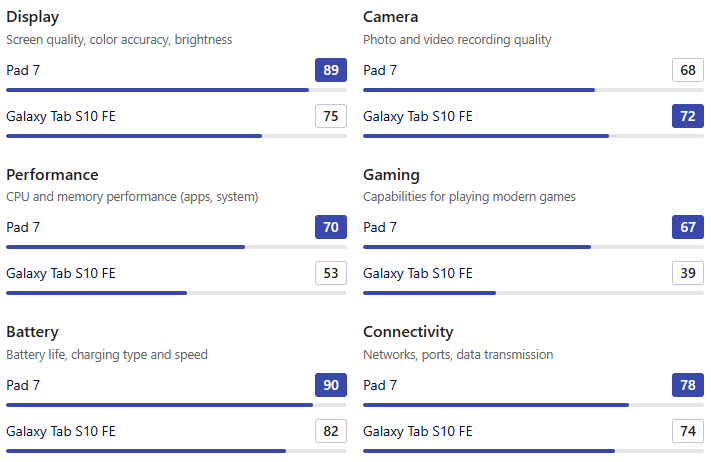Screen dimensions: 711x462
Task: Click Galaxy Tab S10 FE label under Display
Action: tap(61, 117)
